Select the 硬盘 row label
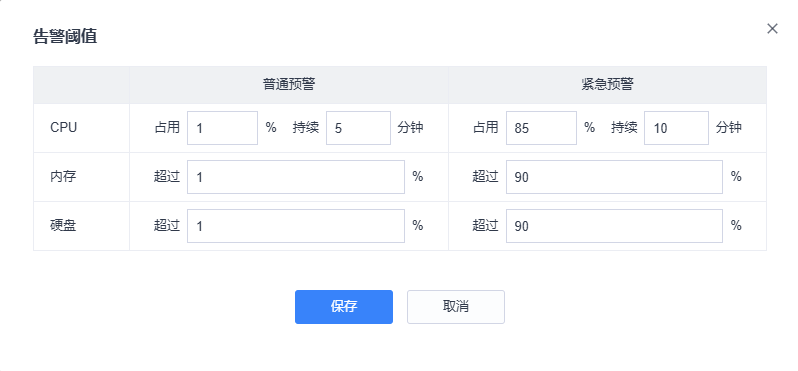Image resolution: width=798 pixels, height=371 pixels. (x=63, y=226)
